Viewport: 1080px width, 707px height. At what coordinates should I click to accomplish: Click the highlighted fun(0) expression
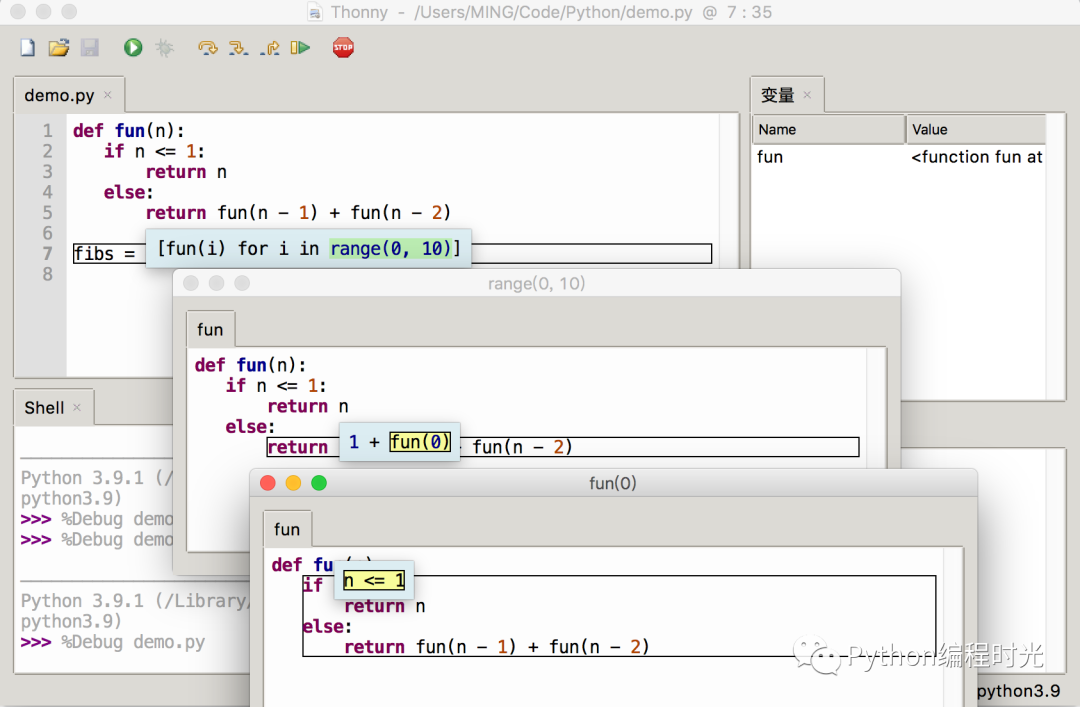420,442
